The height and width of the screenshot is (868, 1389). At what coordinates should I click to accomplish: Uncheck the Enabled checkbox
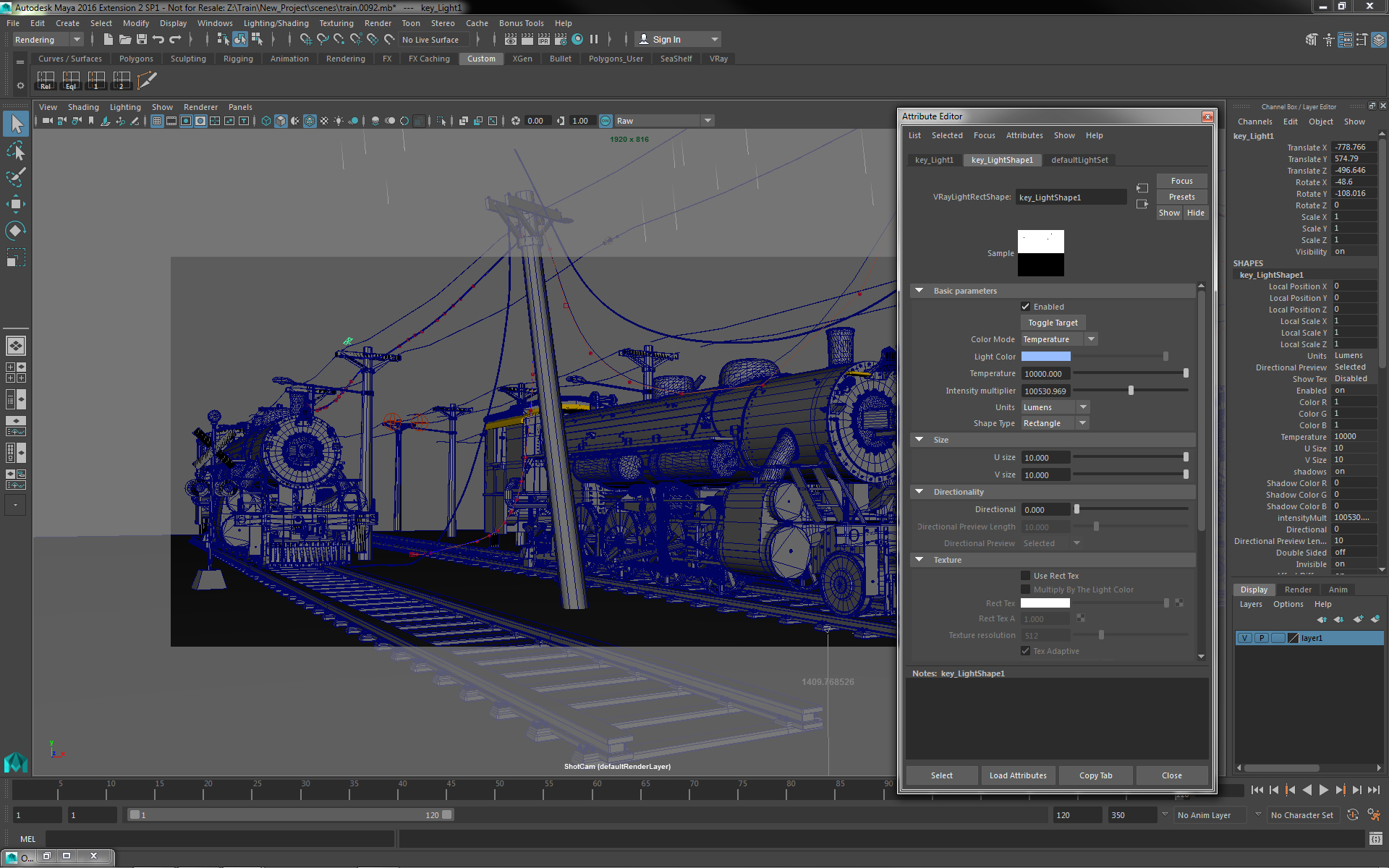click(1025, 307)
